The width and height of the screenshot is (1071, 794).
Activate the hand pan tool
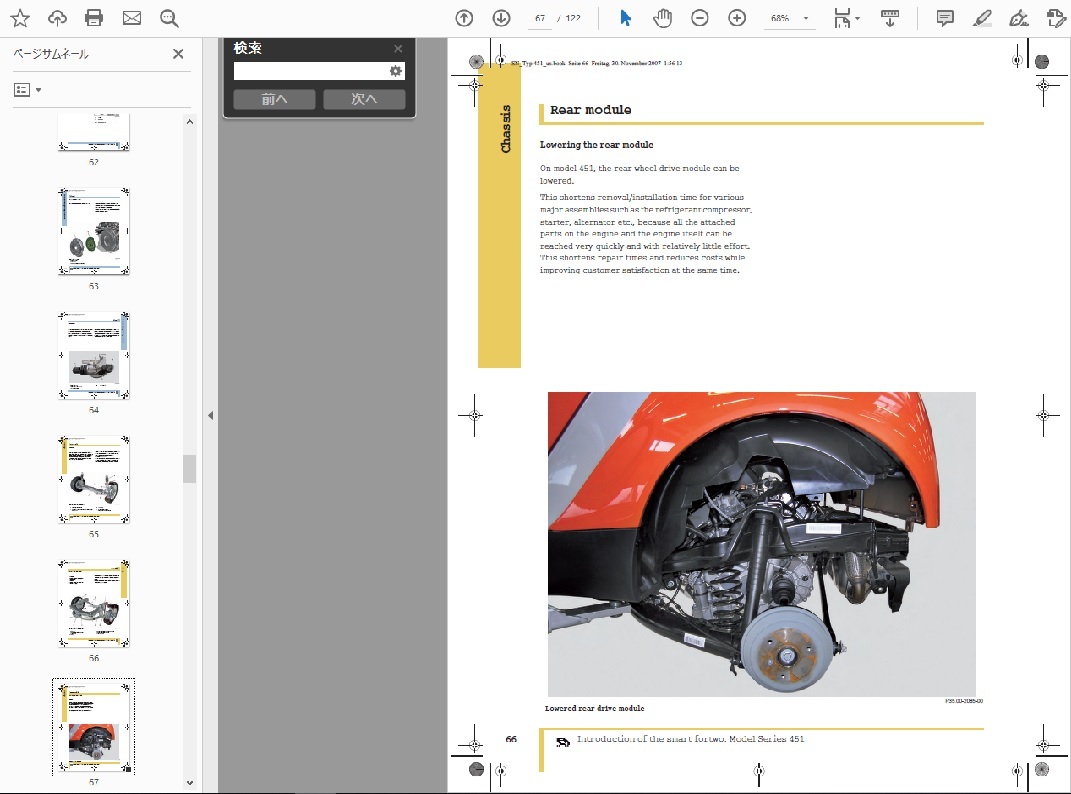(662, 18)
